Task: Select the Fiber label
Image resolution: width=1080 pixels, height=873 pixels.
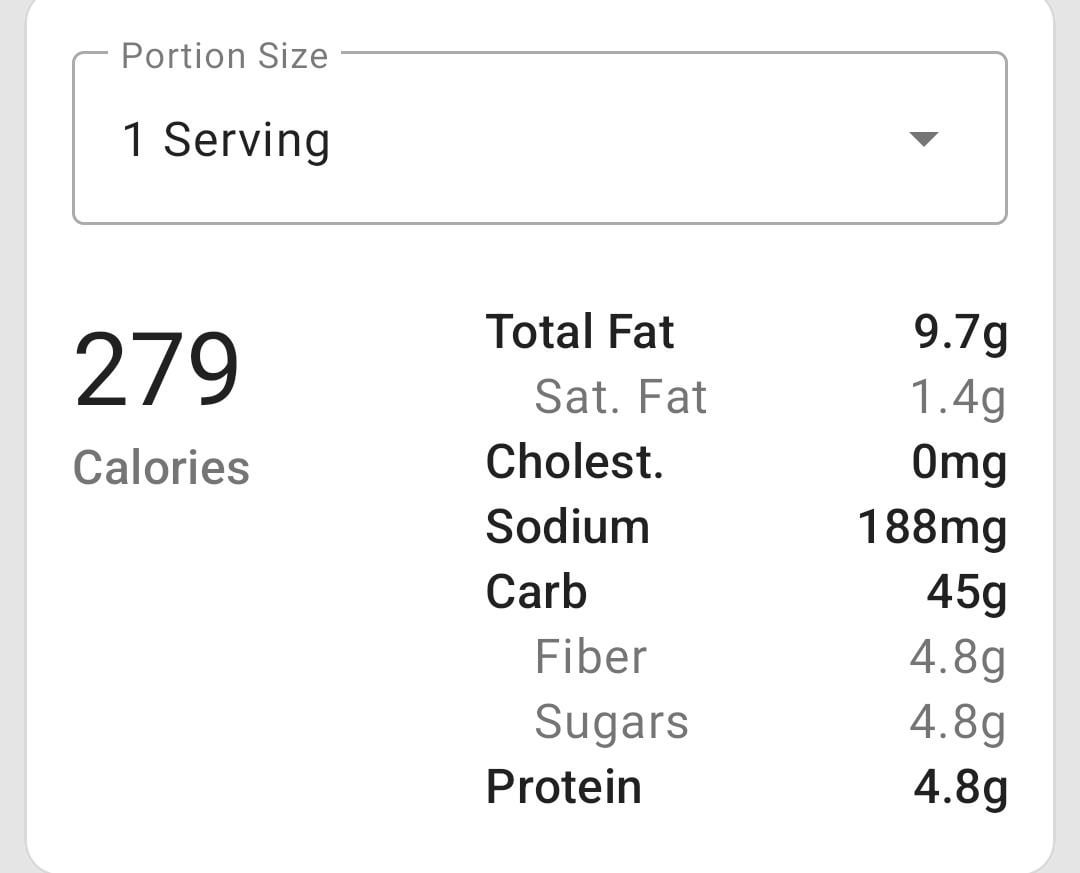Action: pos(590,657)
